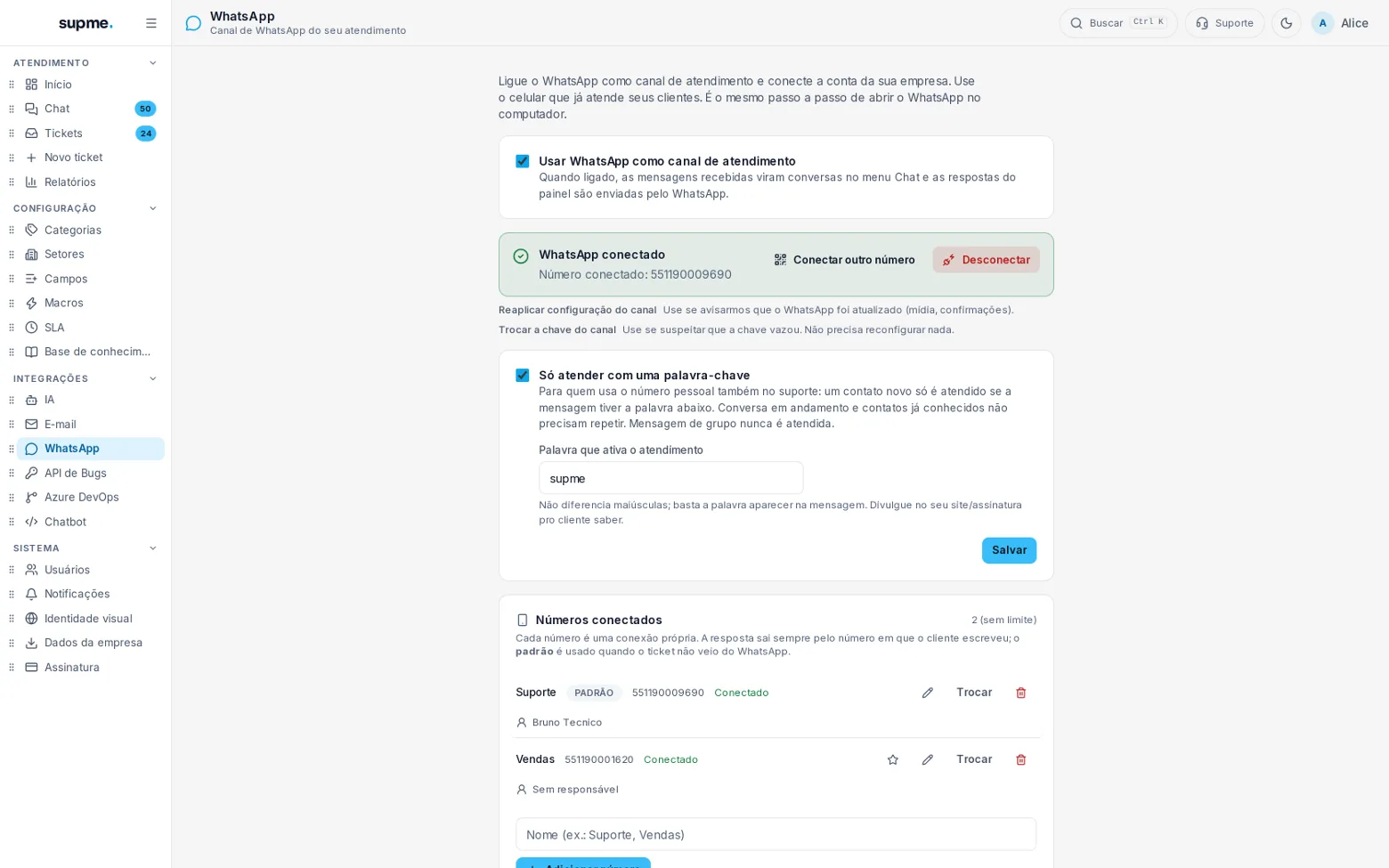Go to Campos in the sidebar
1389x868 pixels.
[91, 279]
